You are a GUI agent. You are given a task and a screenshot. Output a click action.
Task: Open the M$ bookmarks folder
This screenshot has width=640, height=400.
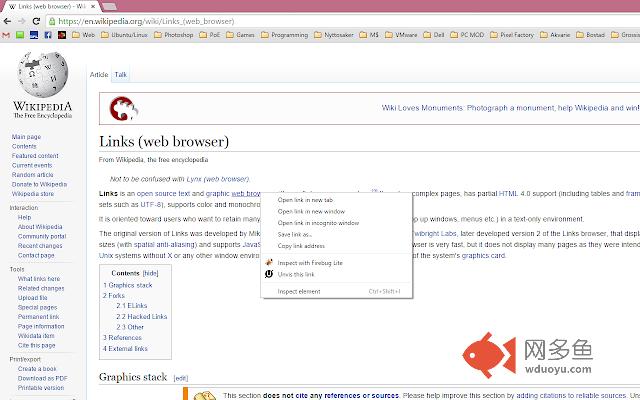[369, 35]
